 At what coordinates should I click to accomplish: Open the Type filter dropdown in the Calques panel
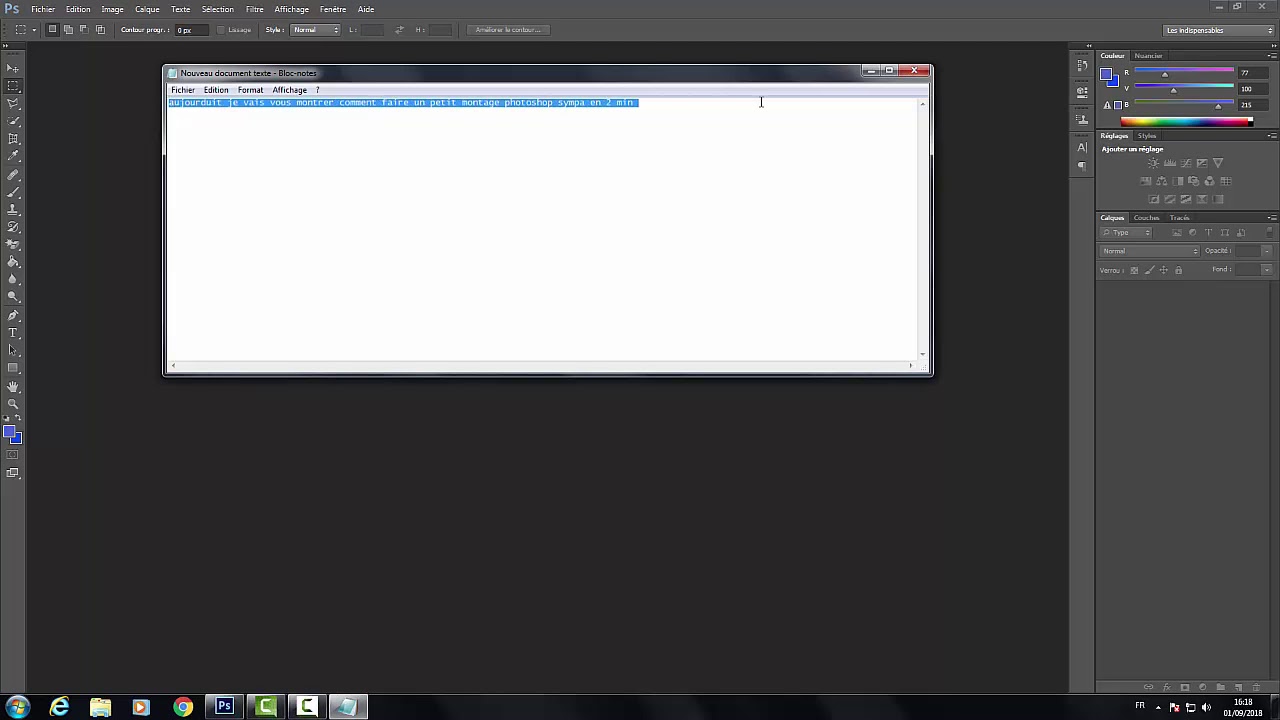pyautogui.click(x=1127, y=232)
